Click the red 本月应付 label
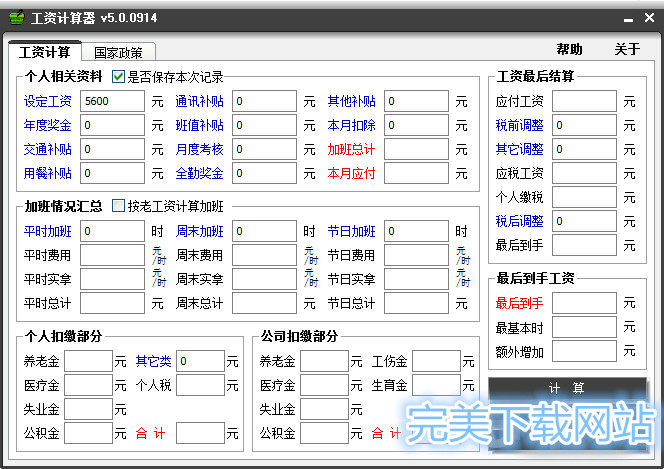Image resolution: width=664 pixels, height=469 pixels. 351,173
